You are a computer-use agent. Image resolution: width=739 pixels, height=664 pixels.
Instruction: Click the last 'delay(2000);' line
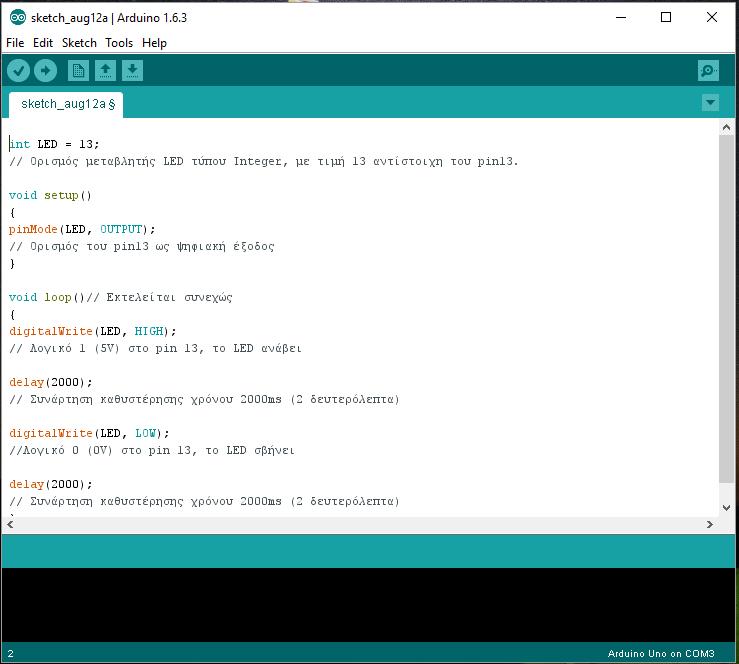click(51, 484)
